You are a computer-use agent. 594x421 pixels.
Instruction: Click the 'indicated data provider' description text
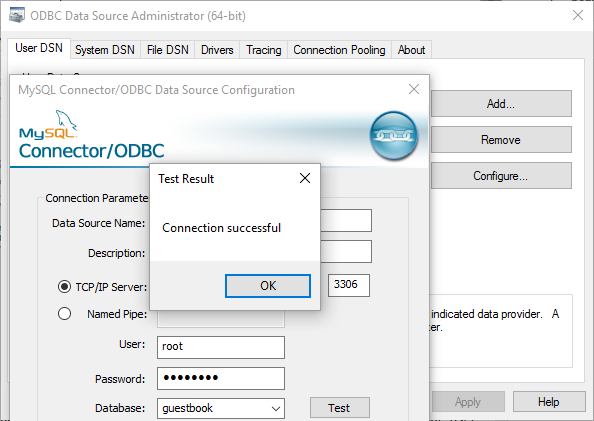click(486, 314)
